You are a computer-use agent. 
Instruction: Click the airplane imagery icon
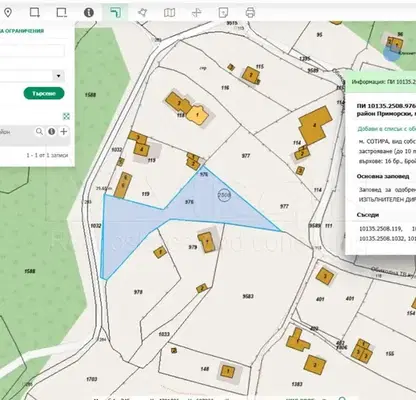tap(197, 13)
